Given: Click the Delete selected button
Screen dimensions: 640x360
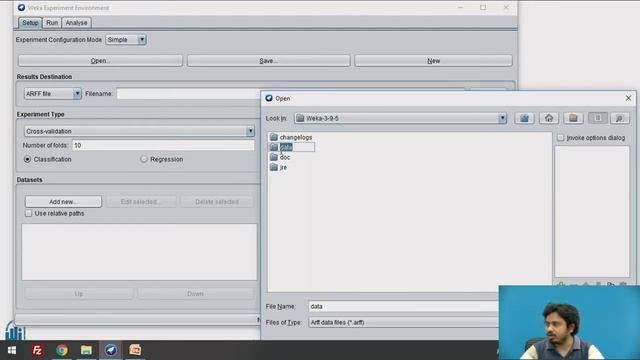Looking at the screenshot, I should coord(217,202).
